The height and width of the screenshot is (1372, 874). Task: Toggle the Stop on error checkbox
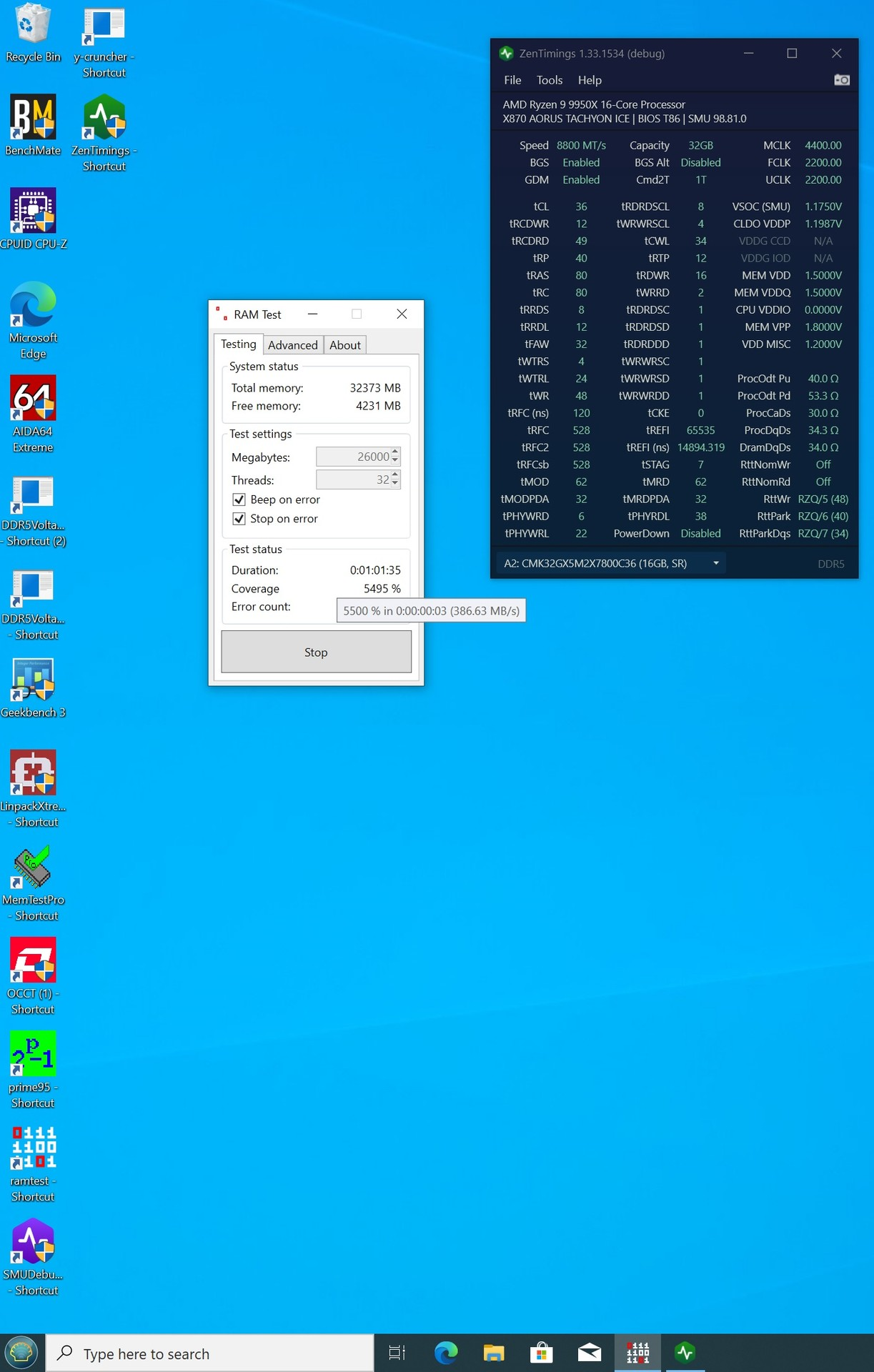click(x=239, y=519)
